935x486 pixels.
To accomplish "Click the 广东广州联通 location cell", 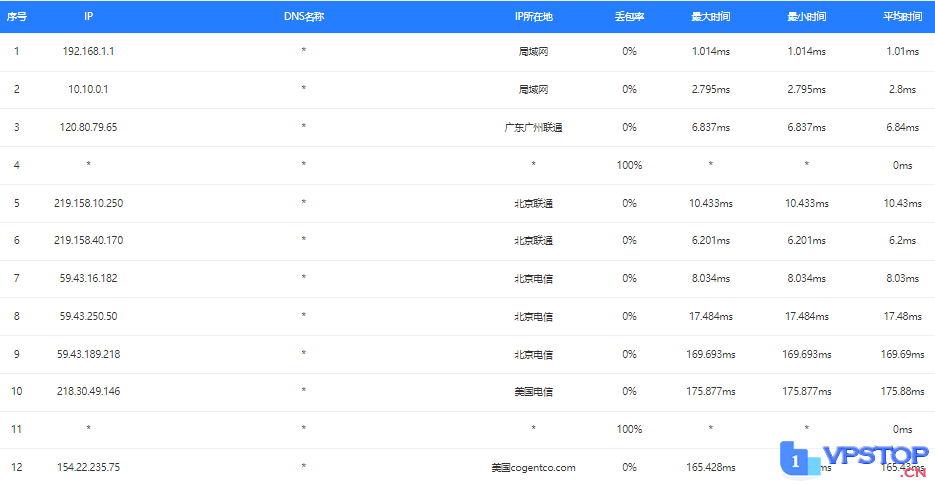I will [534, 127].
